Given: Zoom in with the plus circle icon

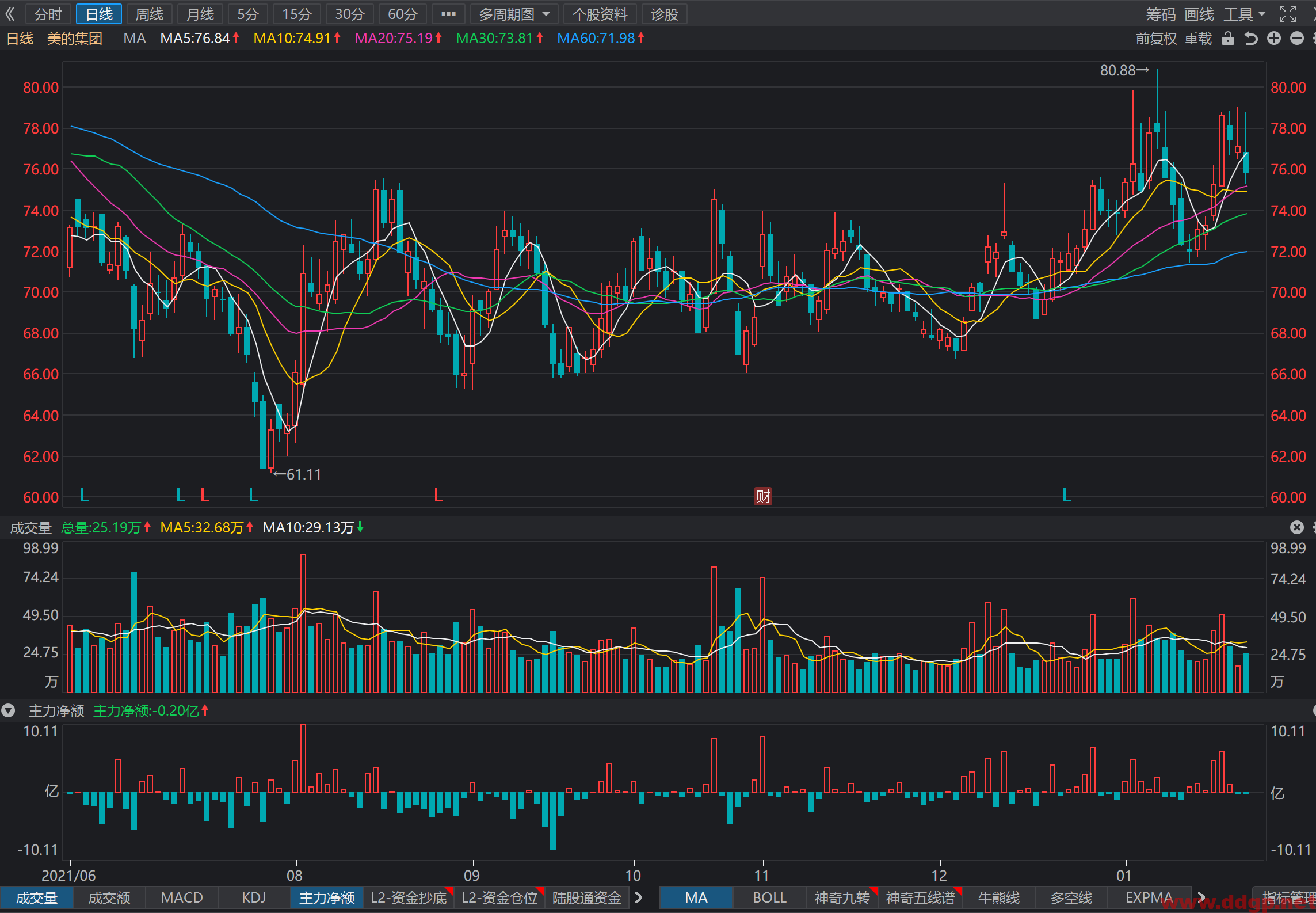Looking at the screenshot, I should 1274,39.
